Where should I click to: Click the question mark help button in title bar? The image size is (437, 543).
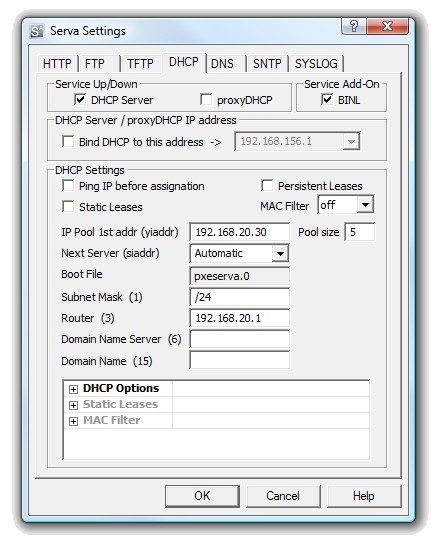click(x=354, y=26)
